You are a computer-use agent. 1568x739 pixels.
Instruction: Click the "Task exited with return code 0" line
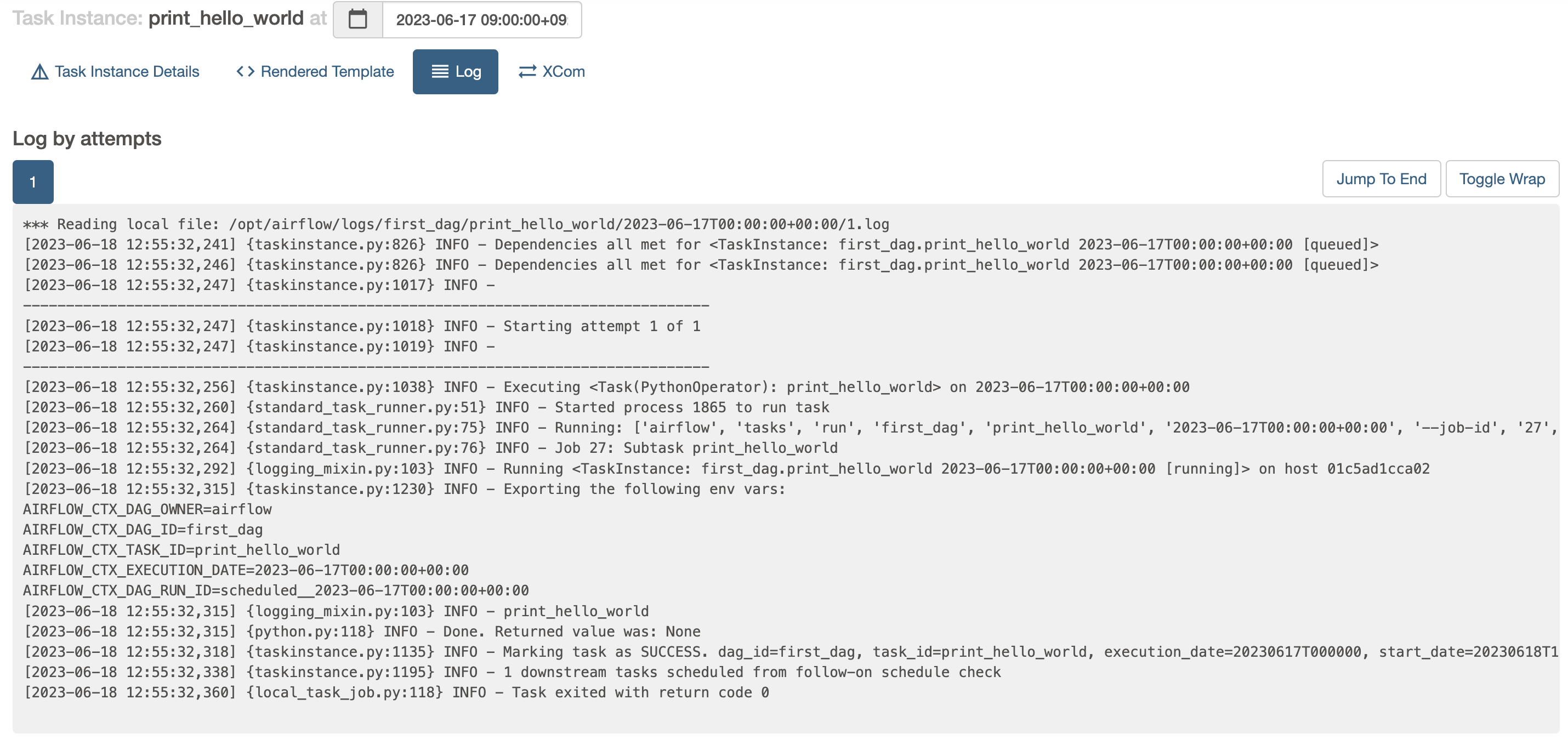[396, 693]
